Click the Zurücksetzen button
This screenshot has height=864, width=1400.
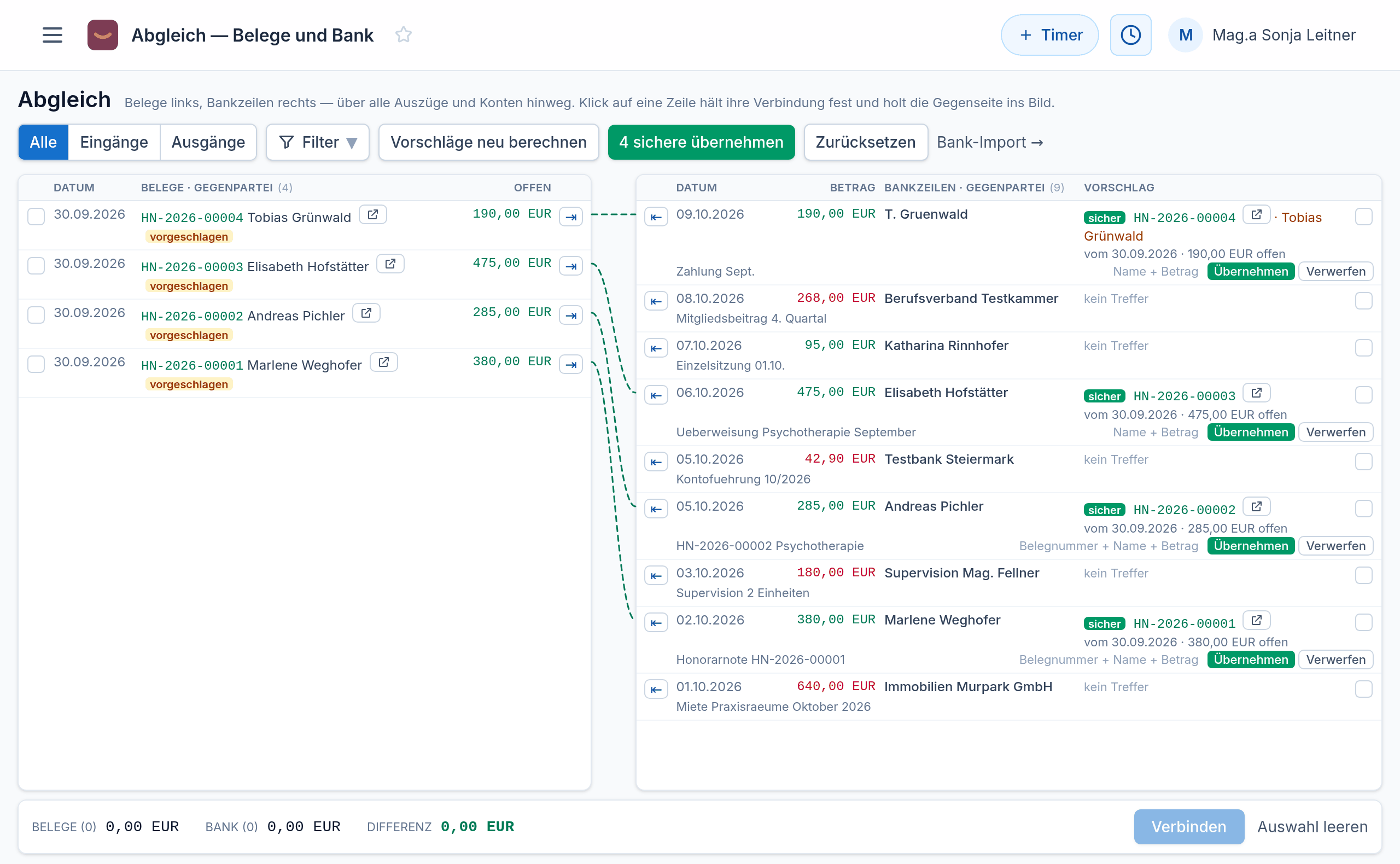[865, 142]
